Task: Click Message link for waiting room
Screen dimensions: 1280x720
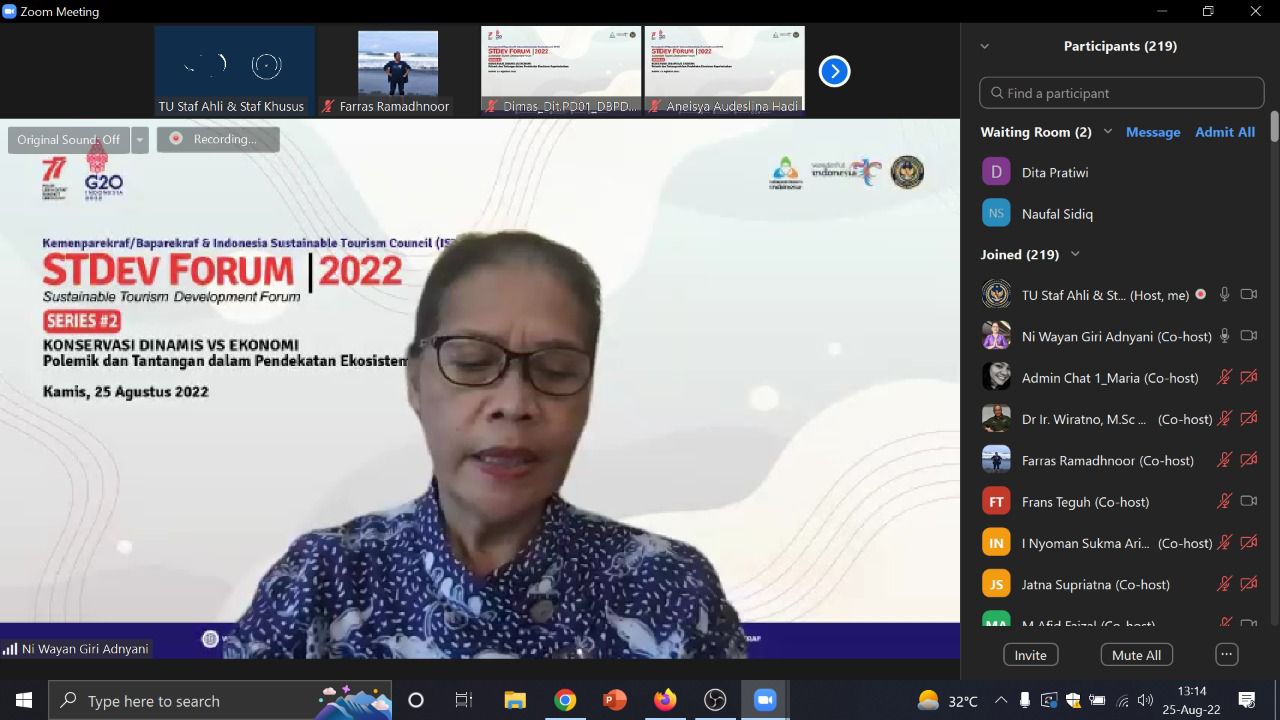Action: coord(1153,132)
